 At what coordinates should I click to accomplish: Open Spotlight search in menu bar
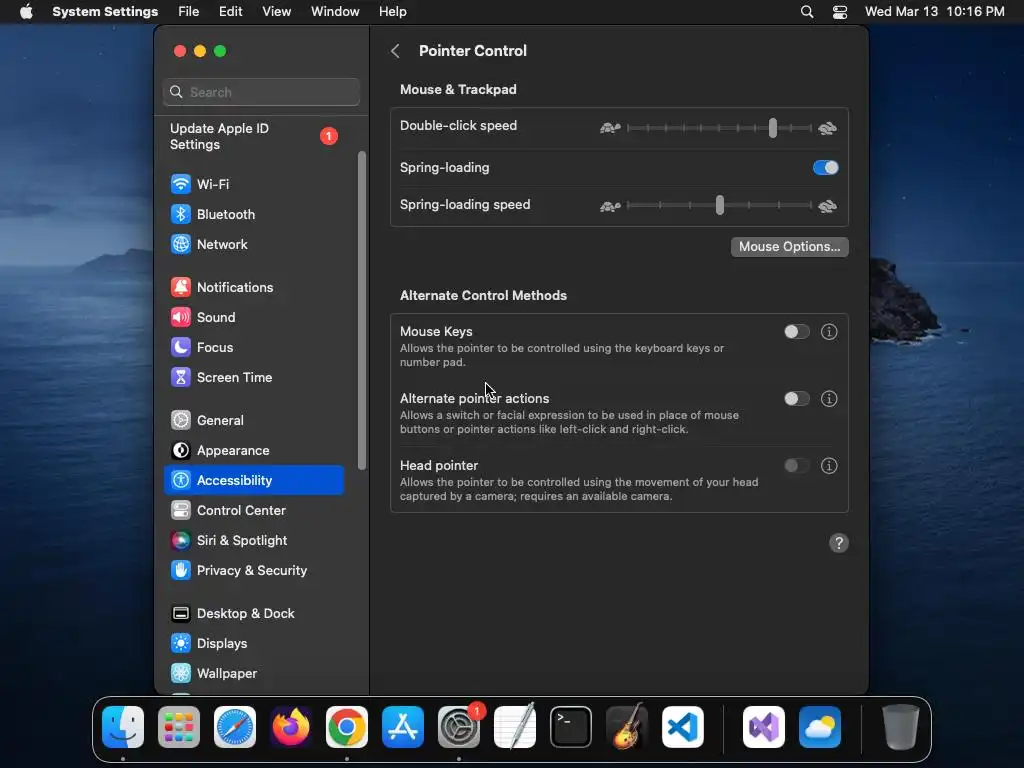(807, 12)
